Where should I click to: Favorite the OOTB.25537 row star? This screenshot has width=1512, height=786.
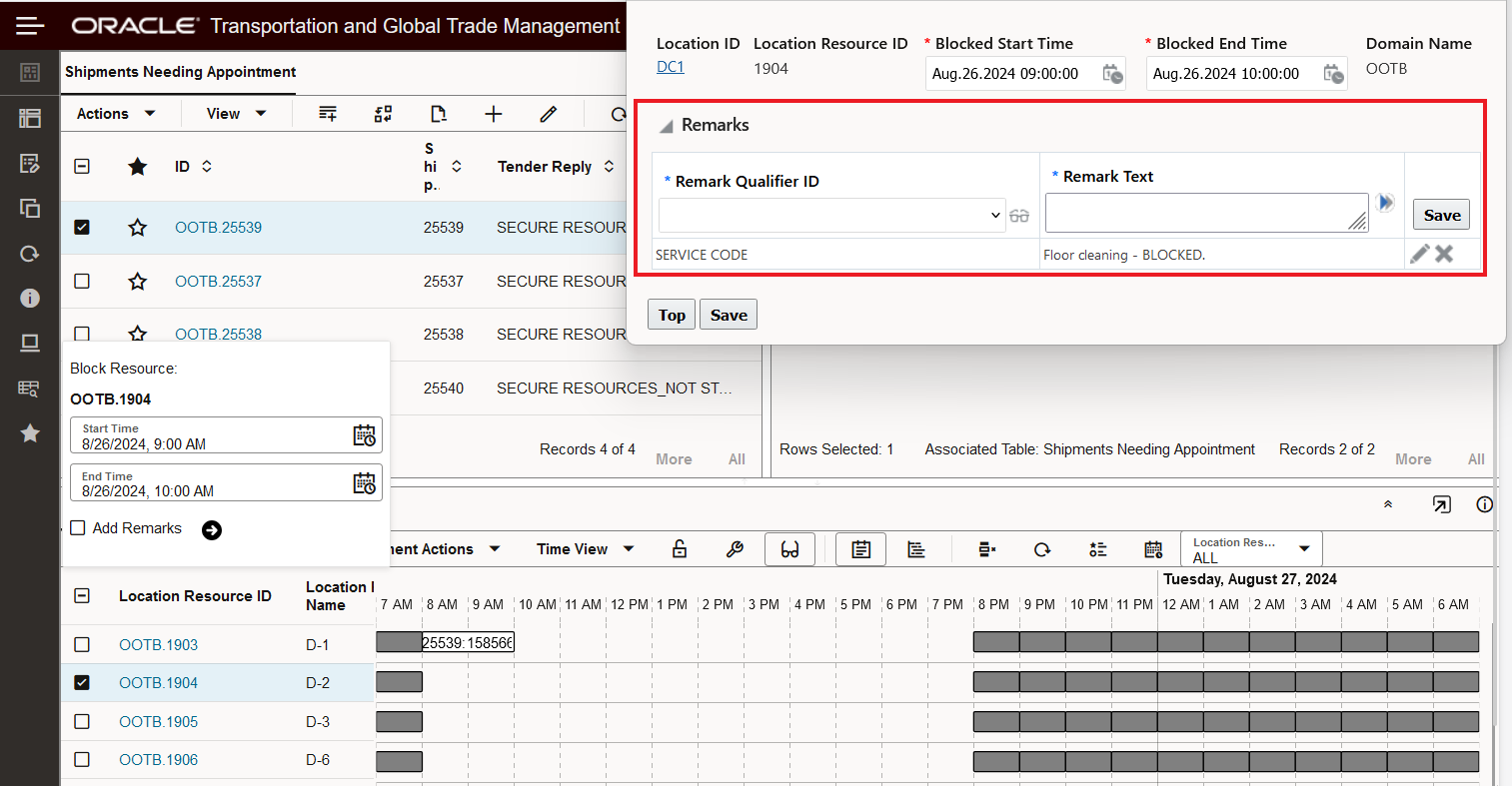(137, 282)
